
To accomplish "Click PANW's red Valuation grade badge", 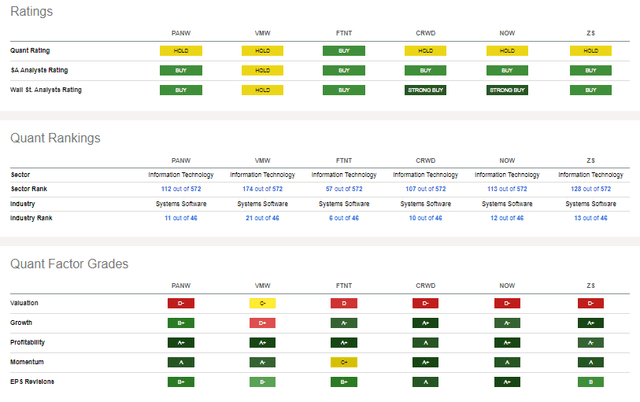I will 181,303.
